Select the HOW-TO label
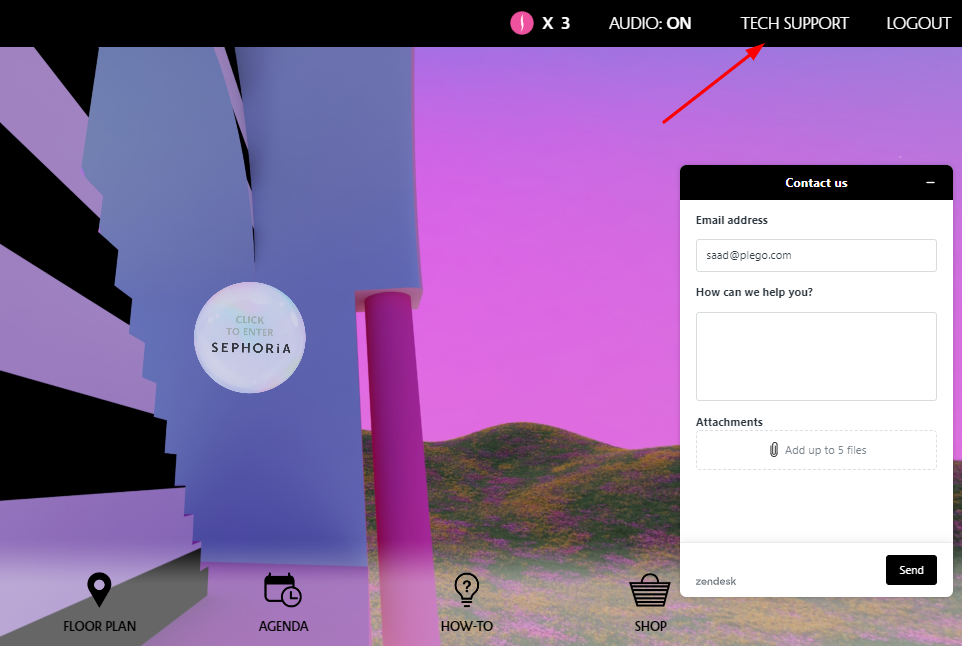Viewport: 962px width, 646px height. point(467,626)
